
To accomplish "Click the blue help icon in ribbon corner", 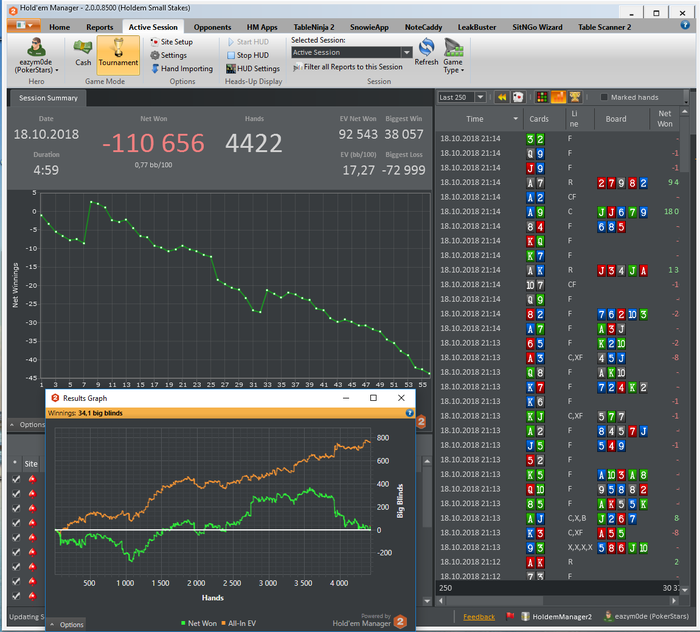I will click(x=685, y=25).
